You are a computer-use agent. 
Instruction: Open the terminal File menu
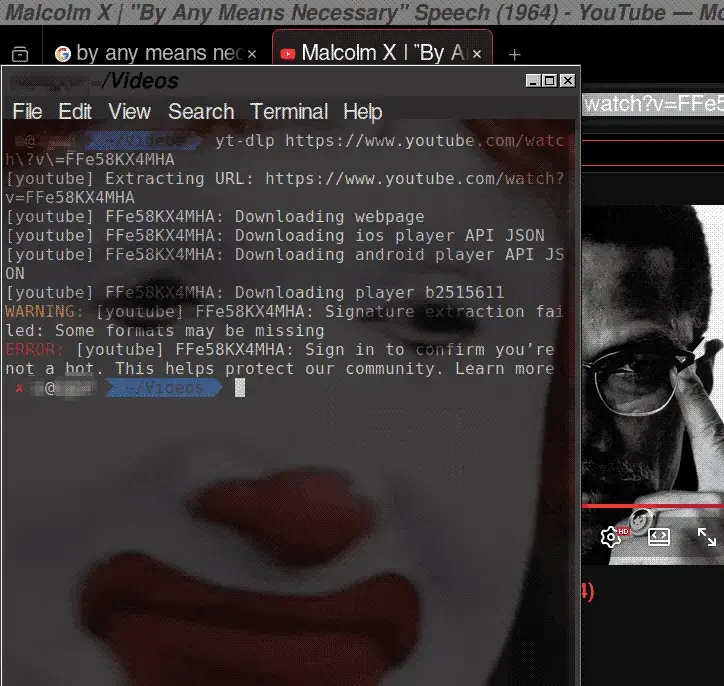coord(27,112)
